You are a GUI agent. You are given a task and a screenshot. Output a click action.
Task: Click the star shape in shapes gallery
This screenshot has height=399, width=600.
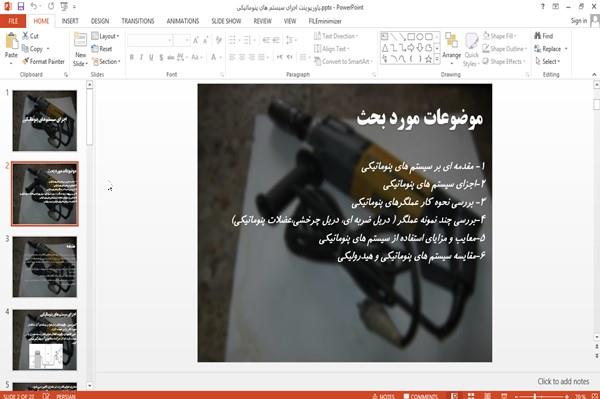429,59
